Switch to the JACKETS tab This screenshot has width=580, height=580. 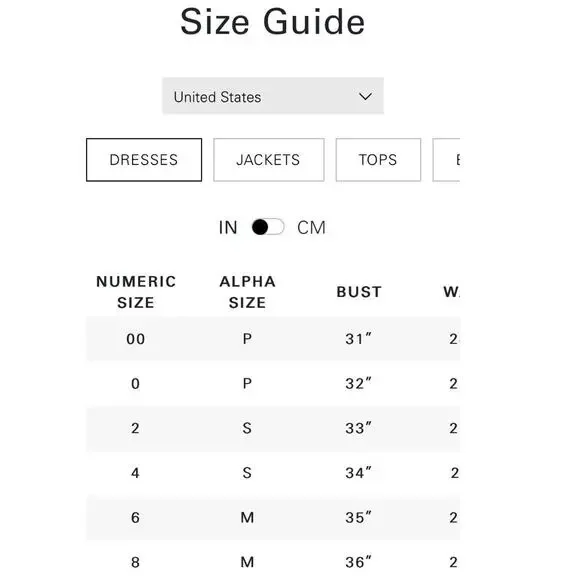click(x=269, y=160)
